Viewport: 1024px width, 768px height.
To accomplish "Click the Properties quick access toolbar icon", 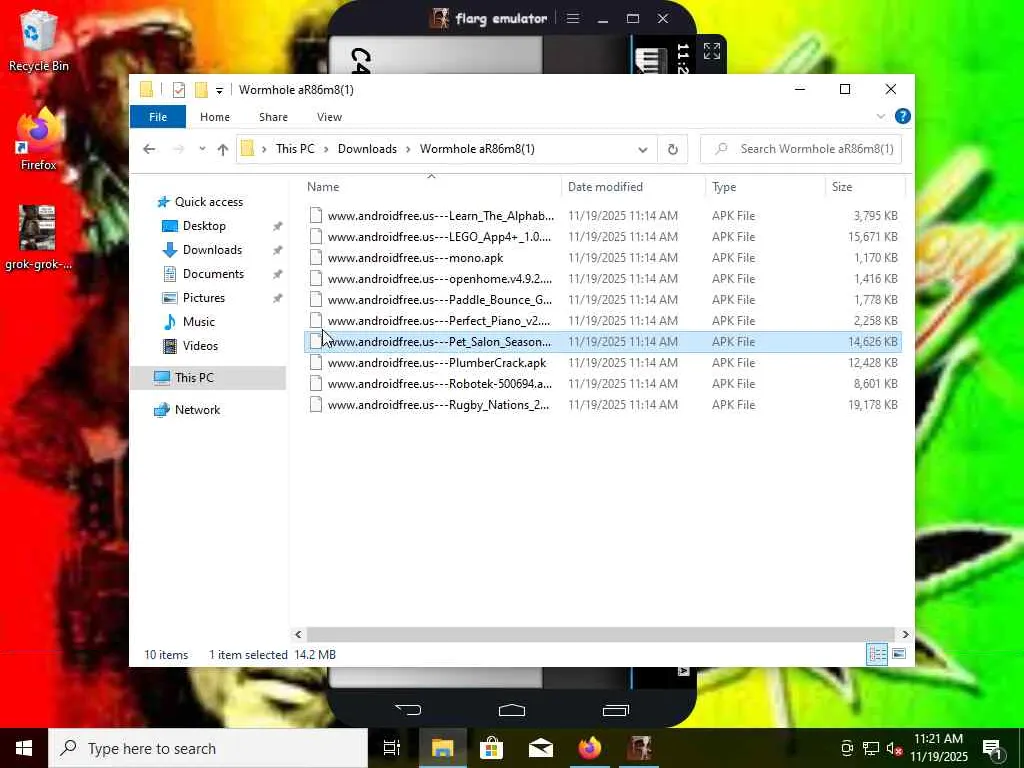I will click(x=178, y=89).
